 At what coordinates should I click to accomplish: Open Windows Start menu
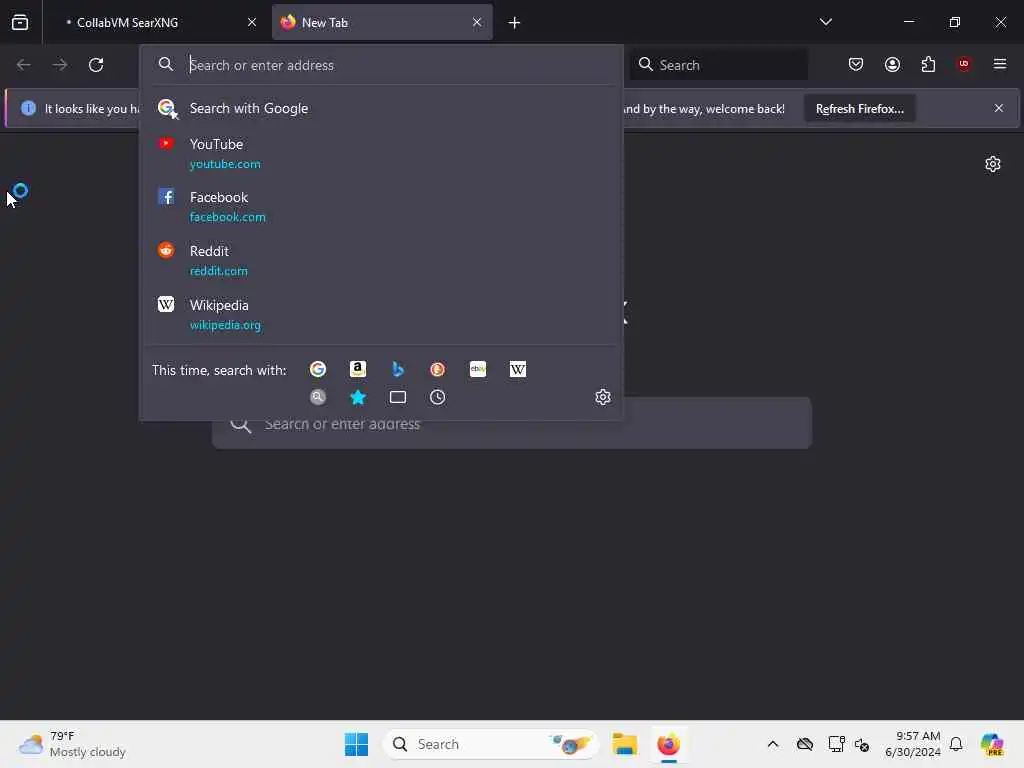(x=356, y=744)
